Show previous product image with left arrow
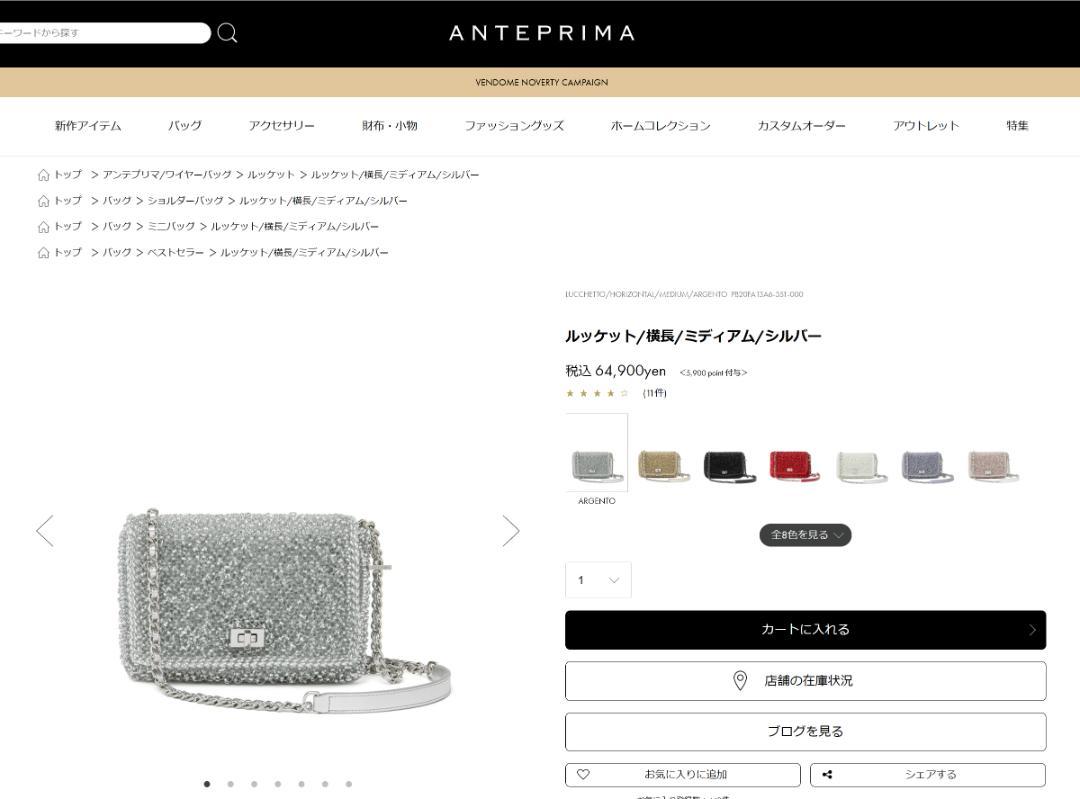This screenshot has height=799, width=1080. pos(45,530)
